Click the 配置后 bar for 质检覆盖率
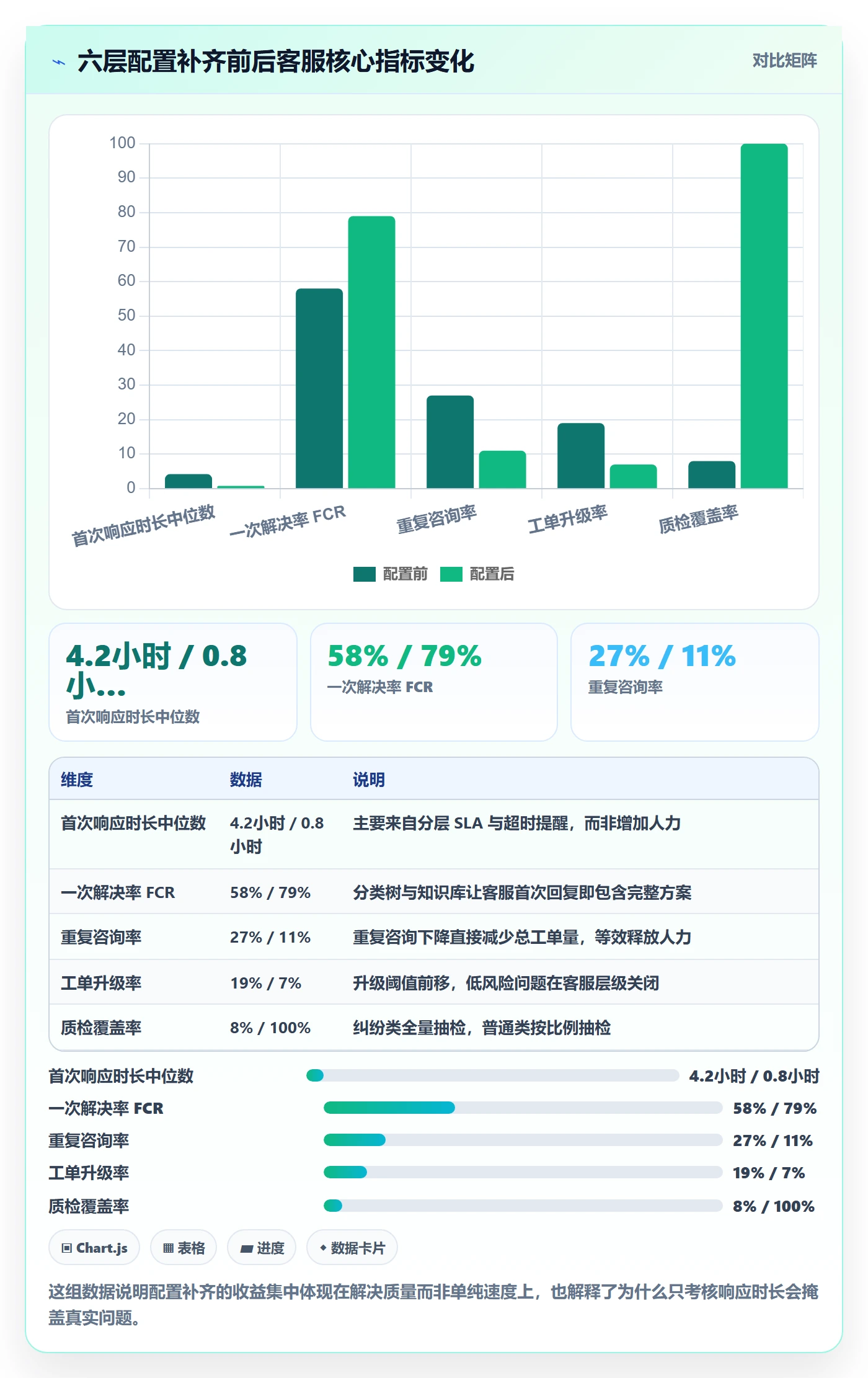This screenshot has width=868, height=1378. 764,316
